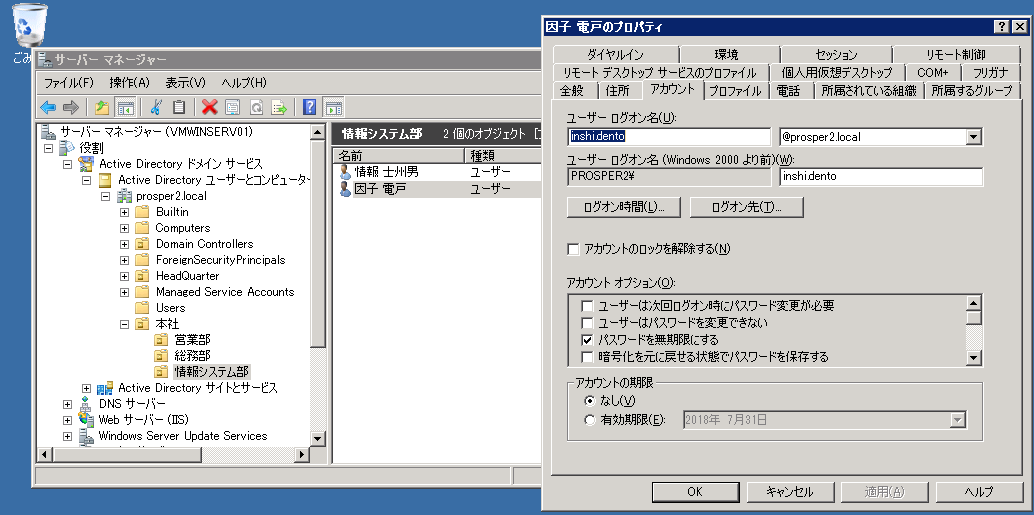Collapse the 本社 OU node
This screenshot has height=515, width=1034.
[x=124, y=324]
